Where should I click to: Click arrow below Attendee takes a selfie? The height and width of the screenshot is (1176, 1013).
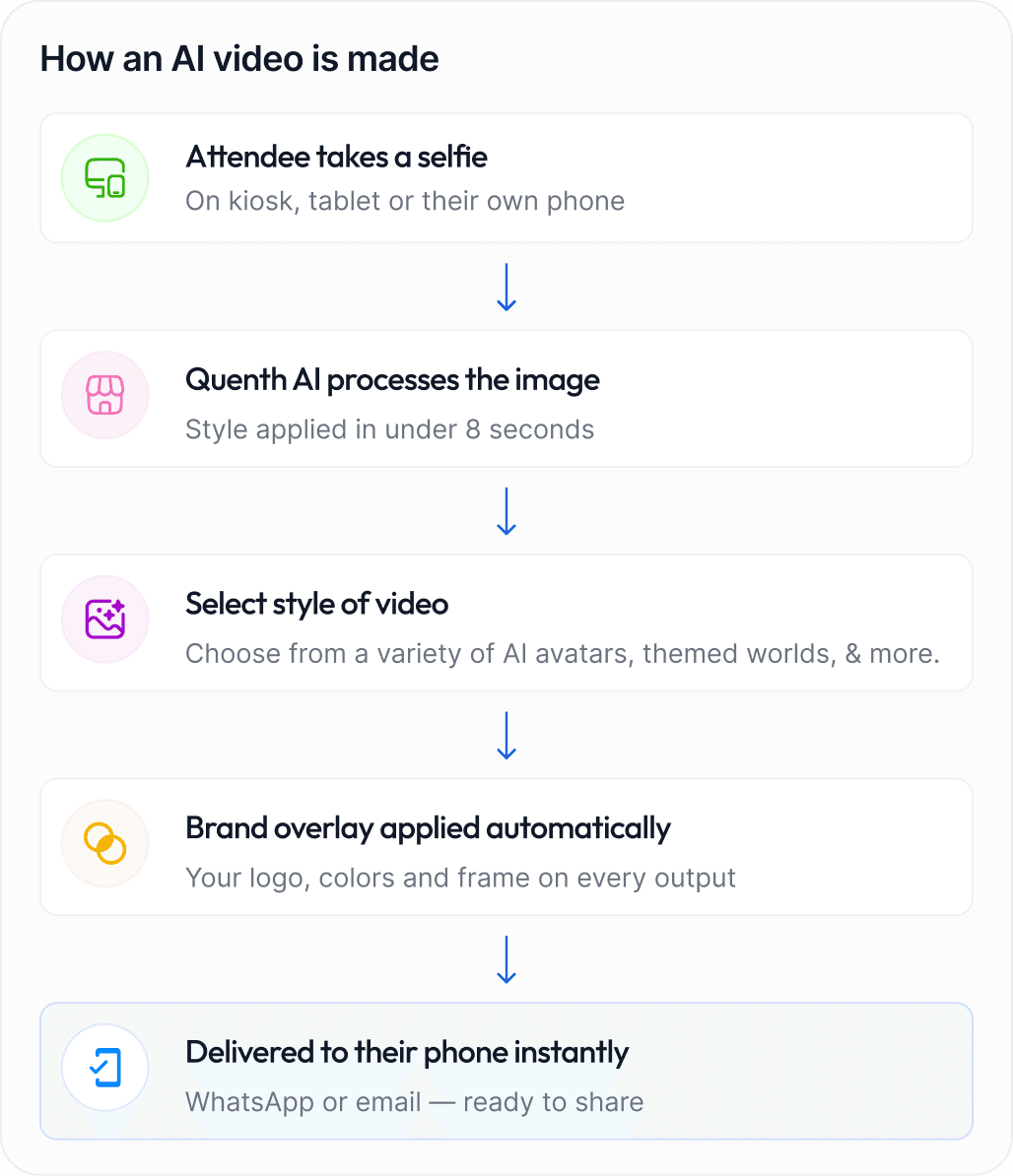(506, 287)
